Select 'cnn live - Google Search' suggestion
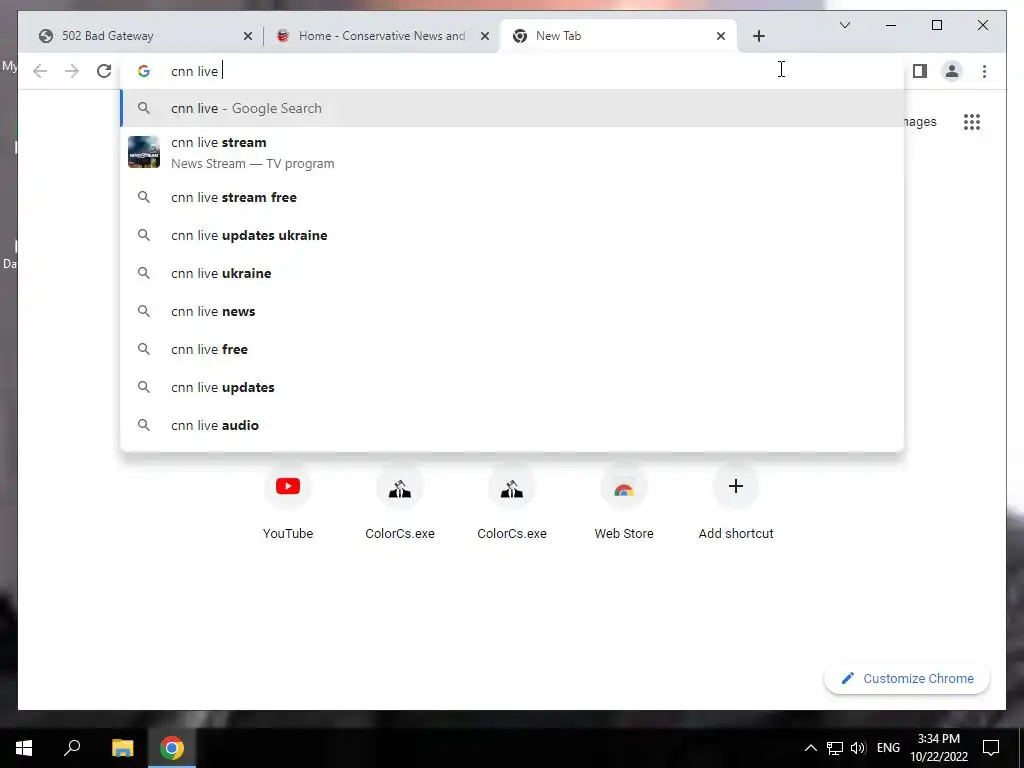Screen dimensions: 1024x768 coord(513,108)
